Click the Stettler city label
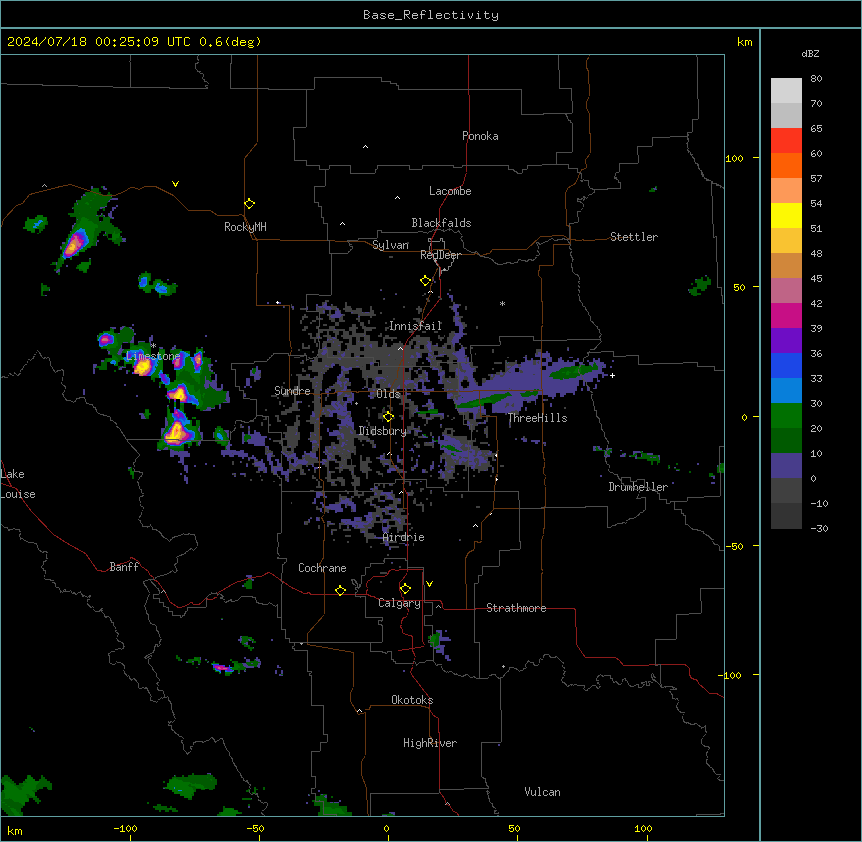The image size is (862, 842). click(x=634, y=237)
